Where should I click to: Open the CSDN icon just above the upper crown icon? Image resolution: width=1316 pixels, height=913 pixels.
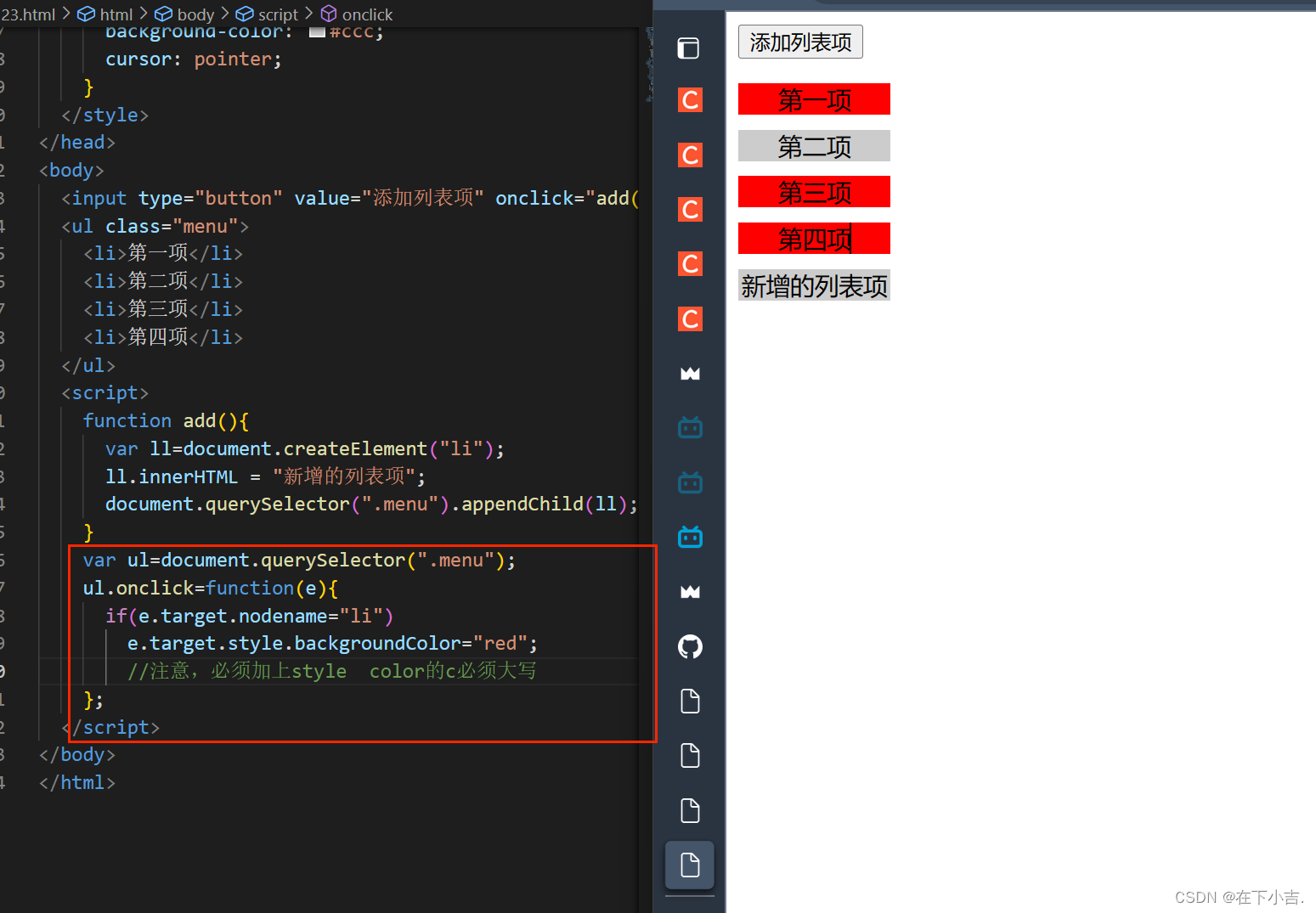pyautogui.click(x=690, y=319)
